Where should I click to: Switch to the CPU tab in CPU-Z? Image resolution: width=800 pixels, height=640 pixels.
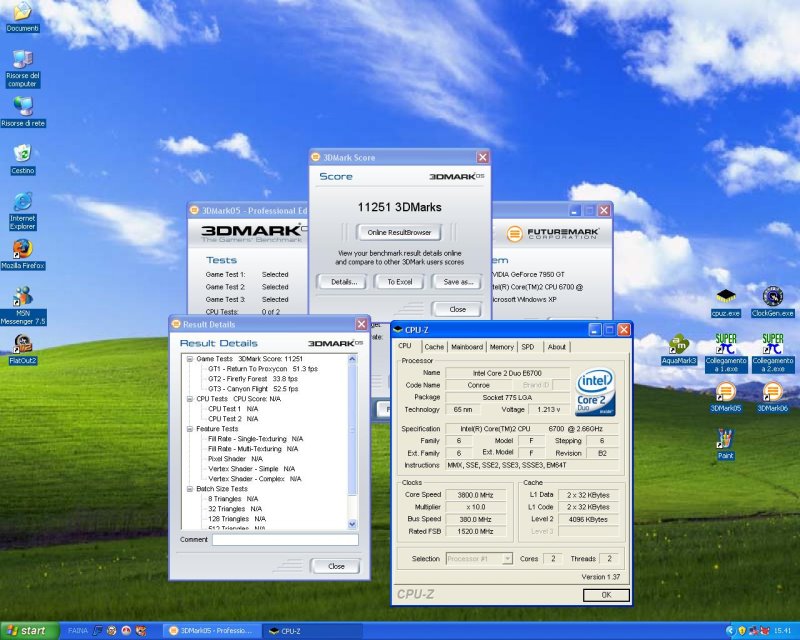[x=405, y=346]
